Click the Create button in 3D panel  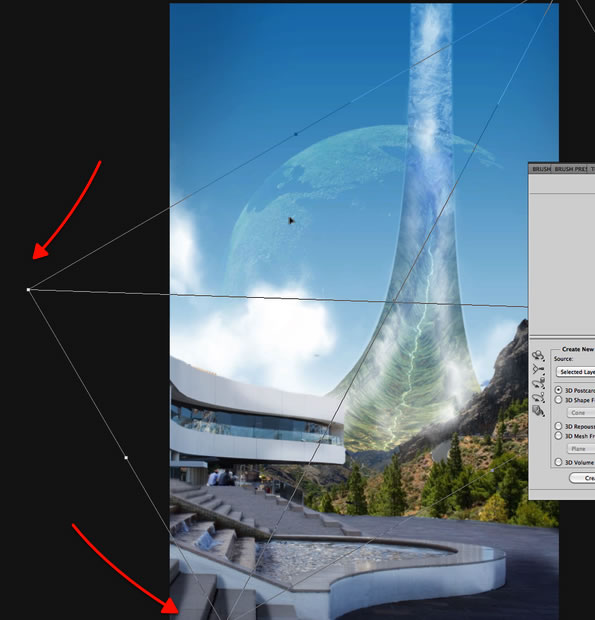[x=582, y=478]
